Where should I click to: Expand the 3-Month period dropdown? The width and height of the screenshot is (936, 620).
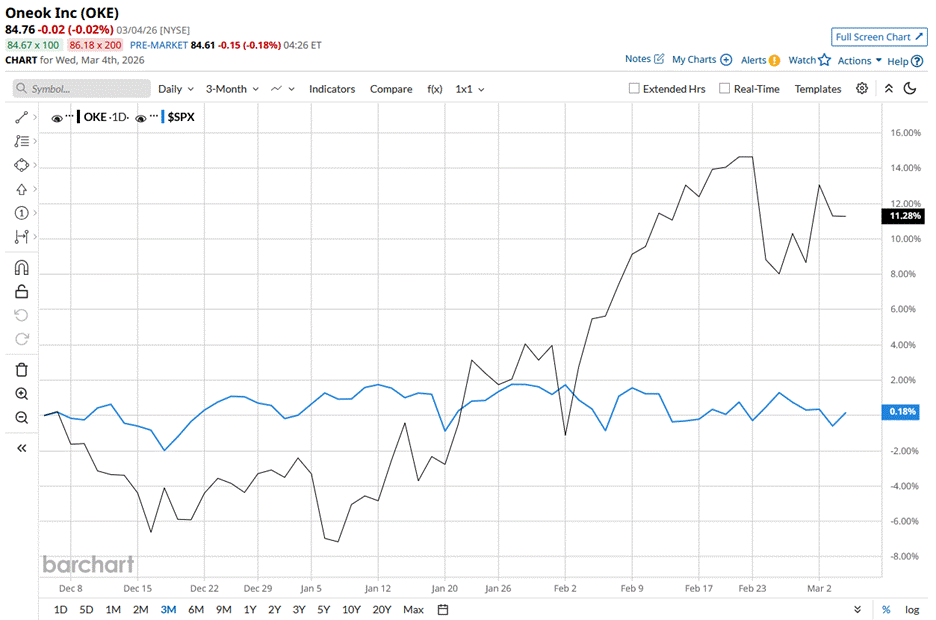coord(231,89)
